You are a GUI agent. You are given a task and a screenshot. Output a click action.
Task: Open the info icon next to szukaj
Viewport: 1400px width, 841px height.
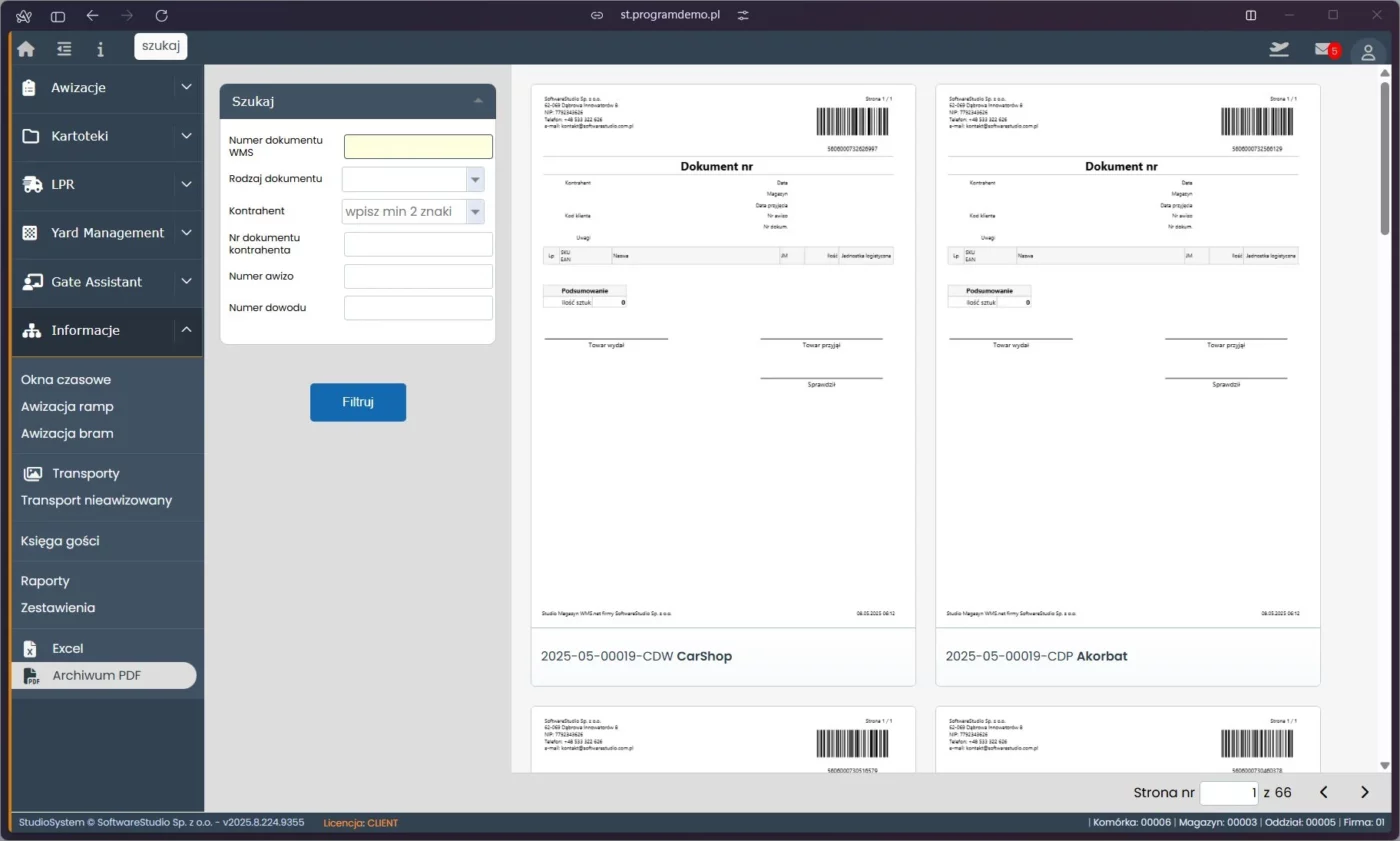100,48
